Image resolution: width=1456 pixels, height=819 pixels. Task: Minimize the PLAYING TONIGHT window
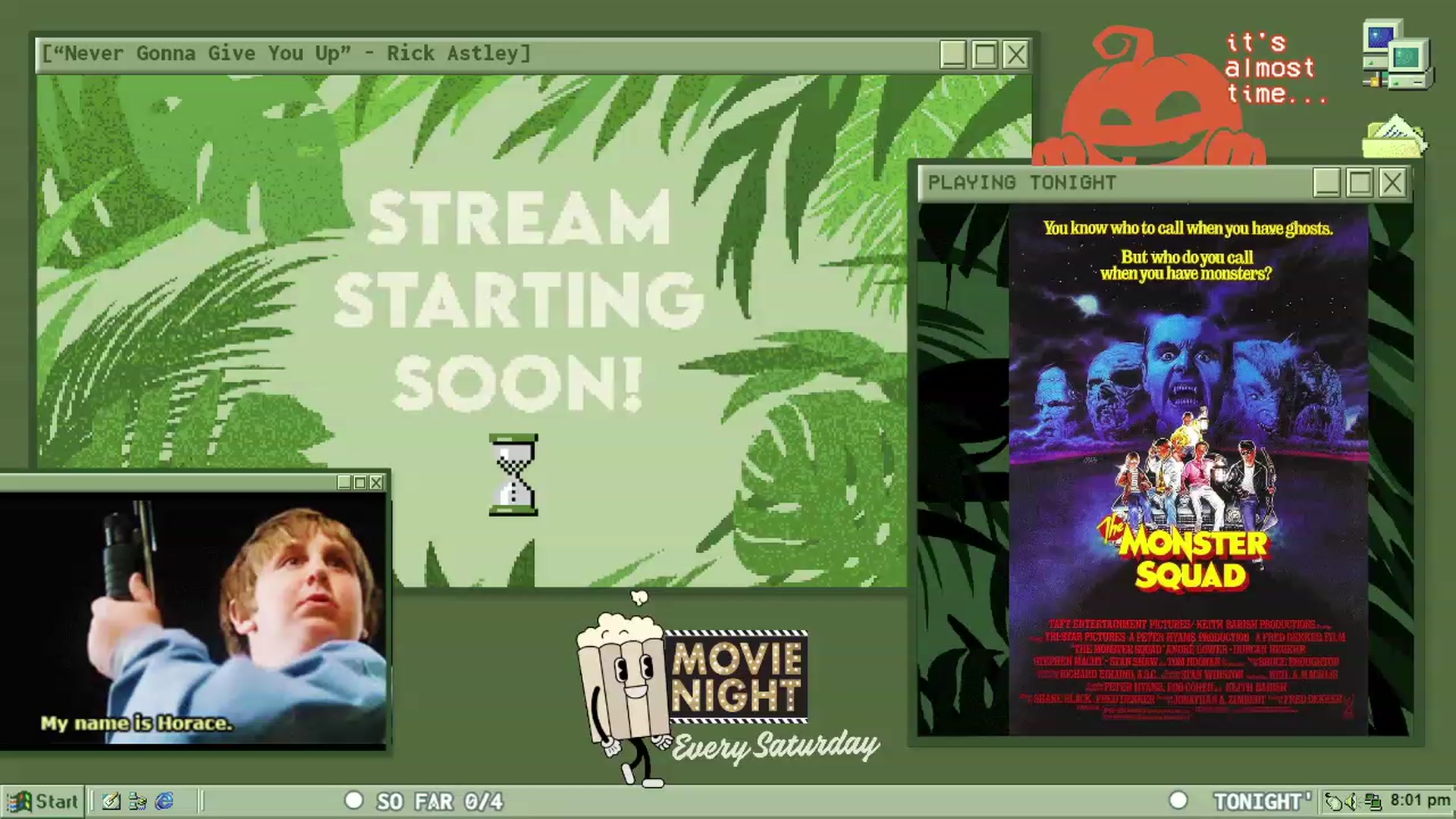pyautogui.click(x=1327, y=183)
